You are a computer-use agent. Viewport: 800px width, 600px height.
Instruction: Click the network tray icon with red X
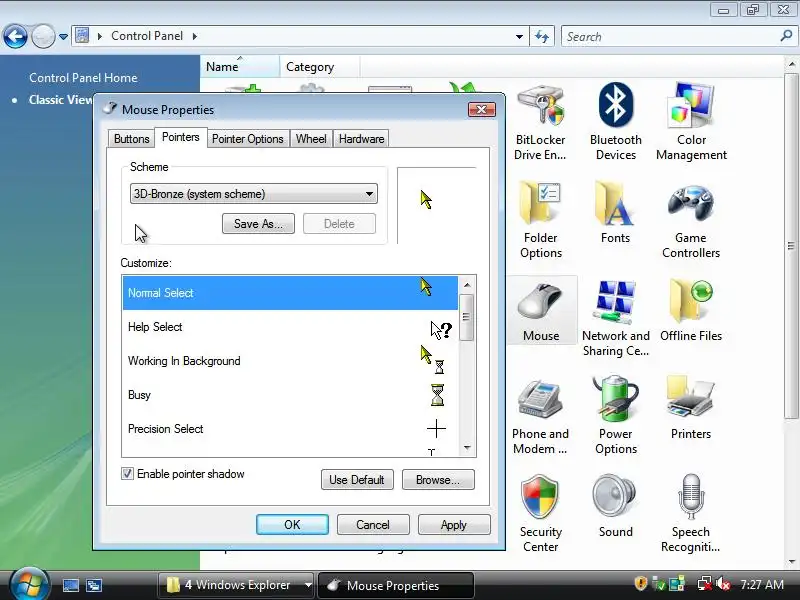[705, 584]
